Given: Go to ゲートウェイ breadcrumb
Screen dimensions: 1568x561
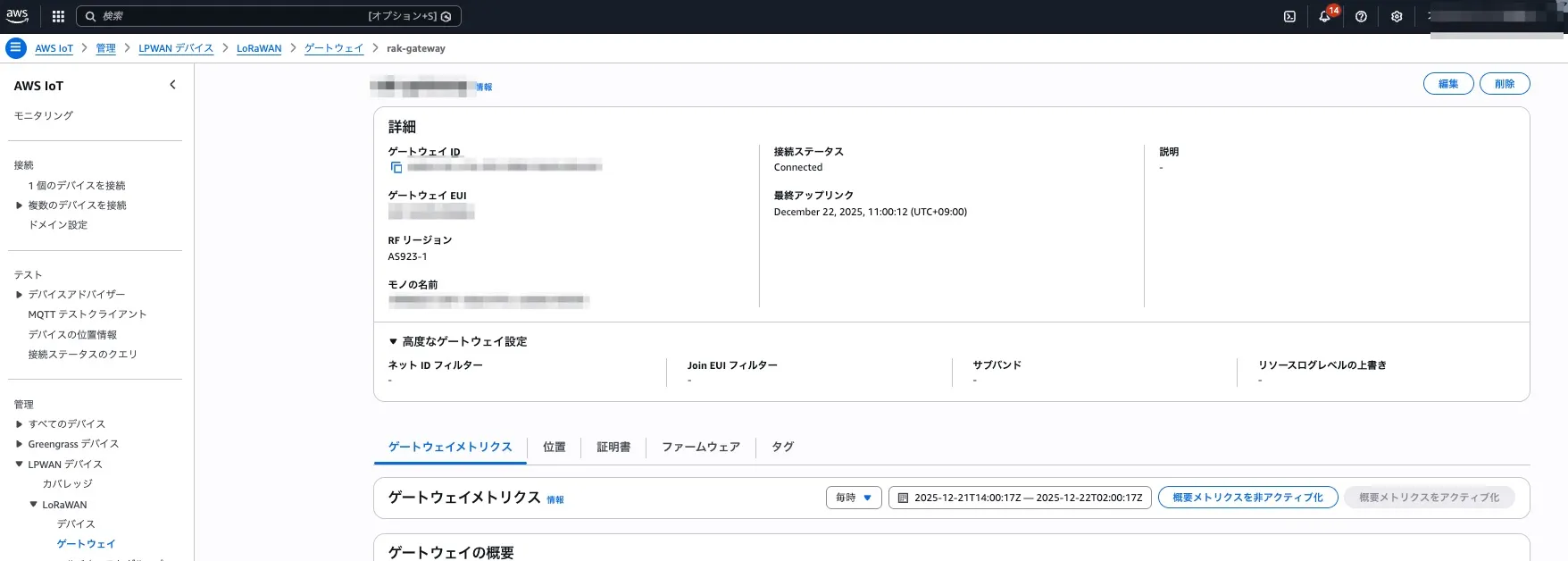Looking at the screenshot, I should point(334,48).
